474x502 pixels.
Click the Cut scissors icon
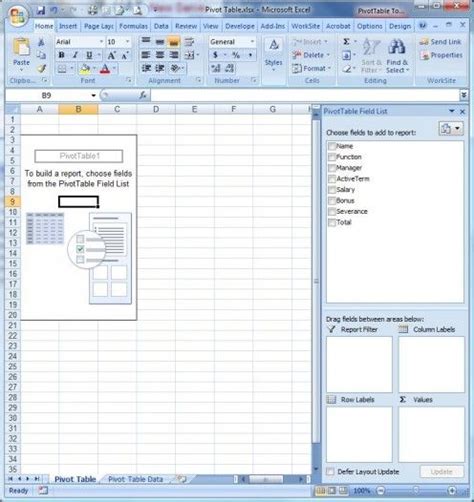coord(41,42)
